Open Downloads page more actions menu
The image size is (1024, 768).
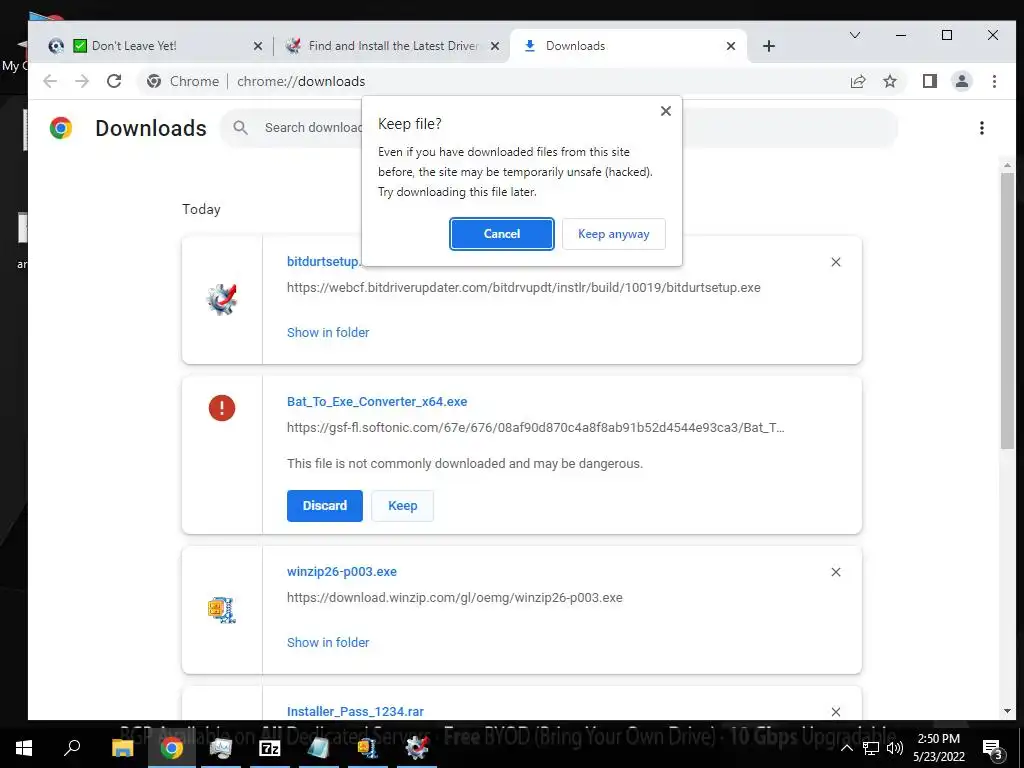coord(982,128)
